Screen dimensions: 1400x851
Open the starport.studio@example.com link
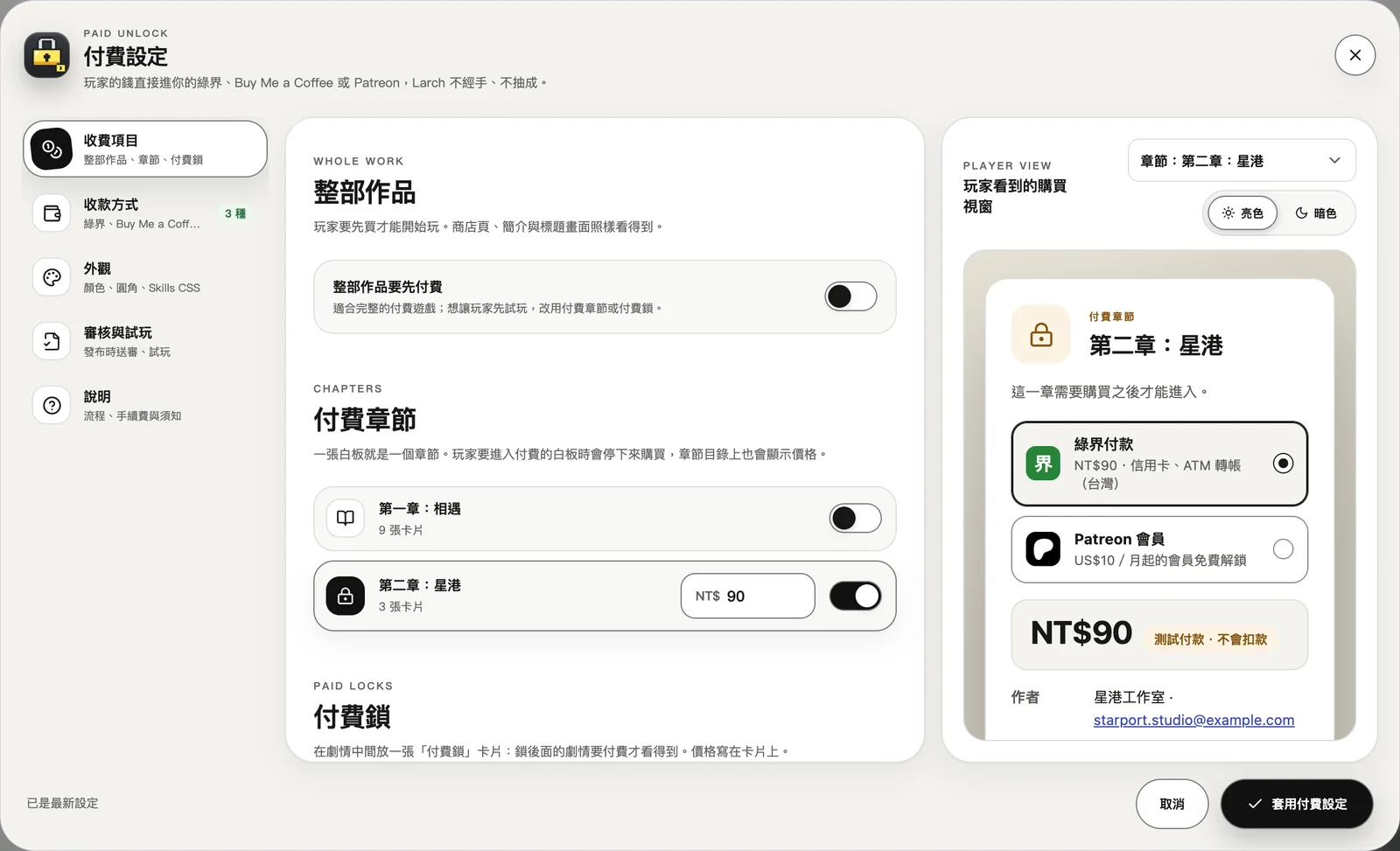[1193, 720]
